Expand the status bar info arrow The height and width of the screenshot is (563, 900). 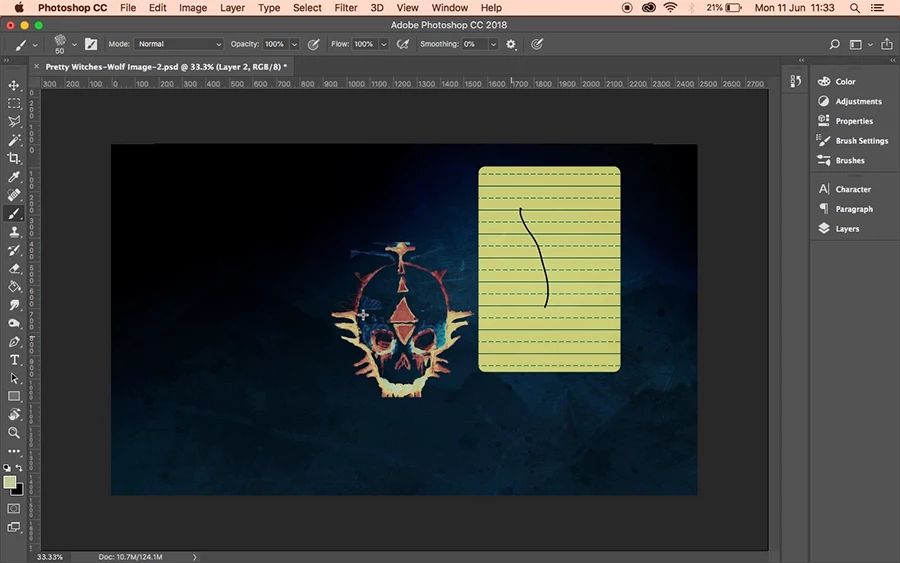pos(195,557)
